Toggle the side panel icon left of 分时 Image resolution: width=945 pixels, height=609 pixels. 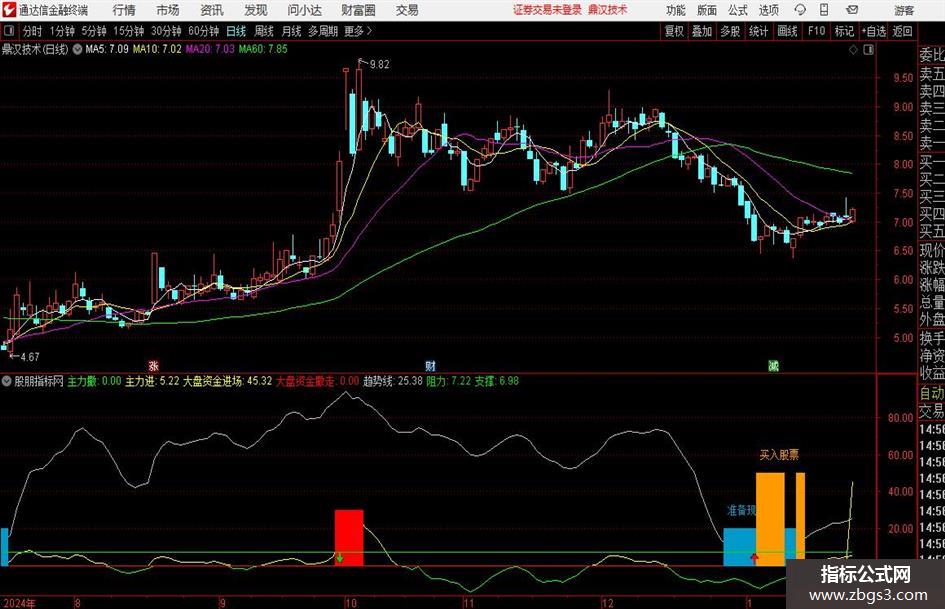(x=8, y=31)
